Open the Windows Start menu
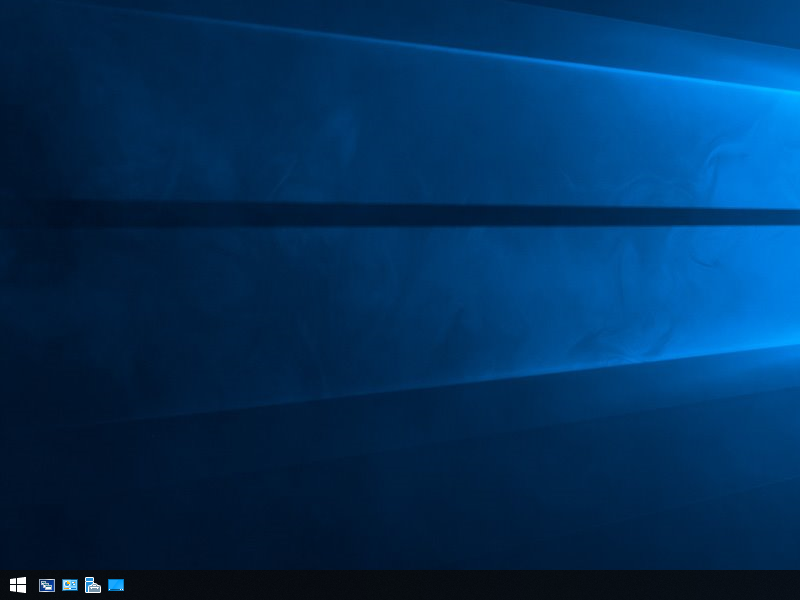Screen dimensions: 800x600 pyautogui.click(x=18, y=585)
